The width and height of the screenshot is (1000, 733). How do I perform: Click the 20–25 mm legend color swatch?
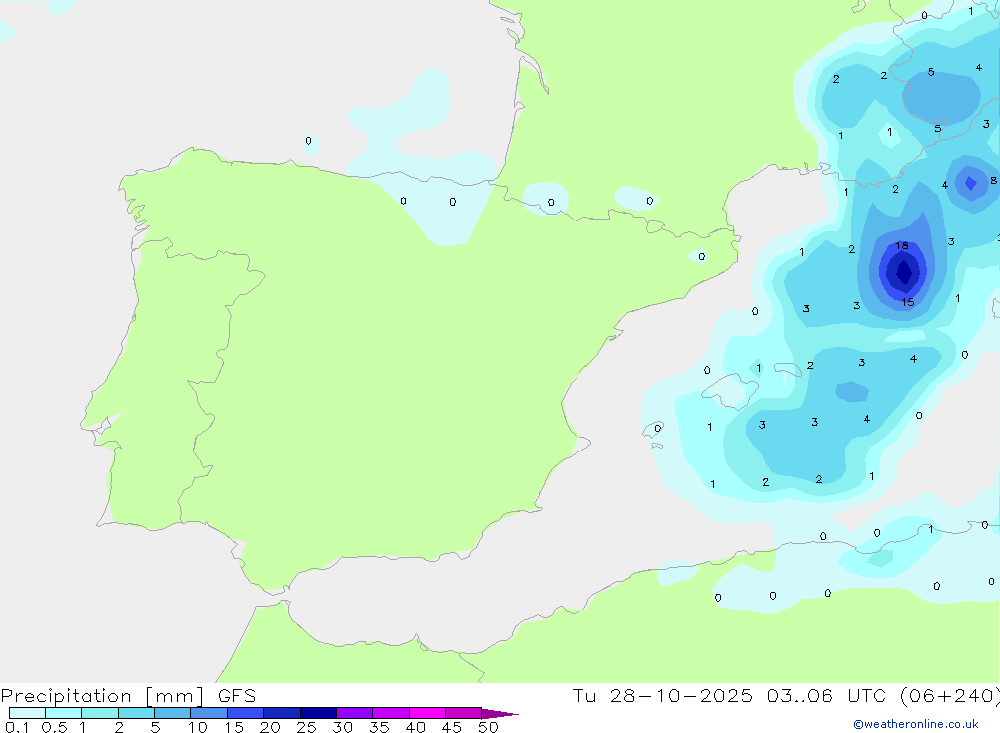(x=281, y=713)
